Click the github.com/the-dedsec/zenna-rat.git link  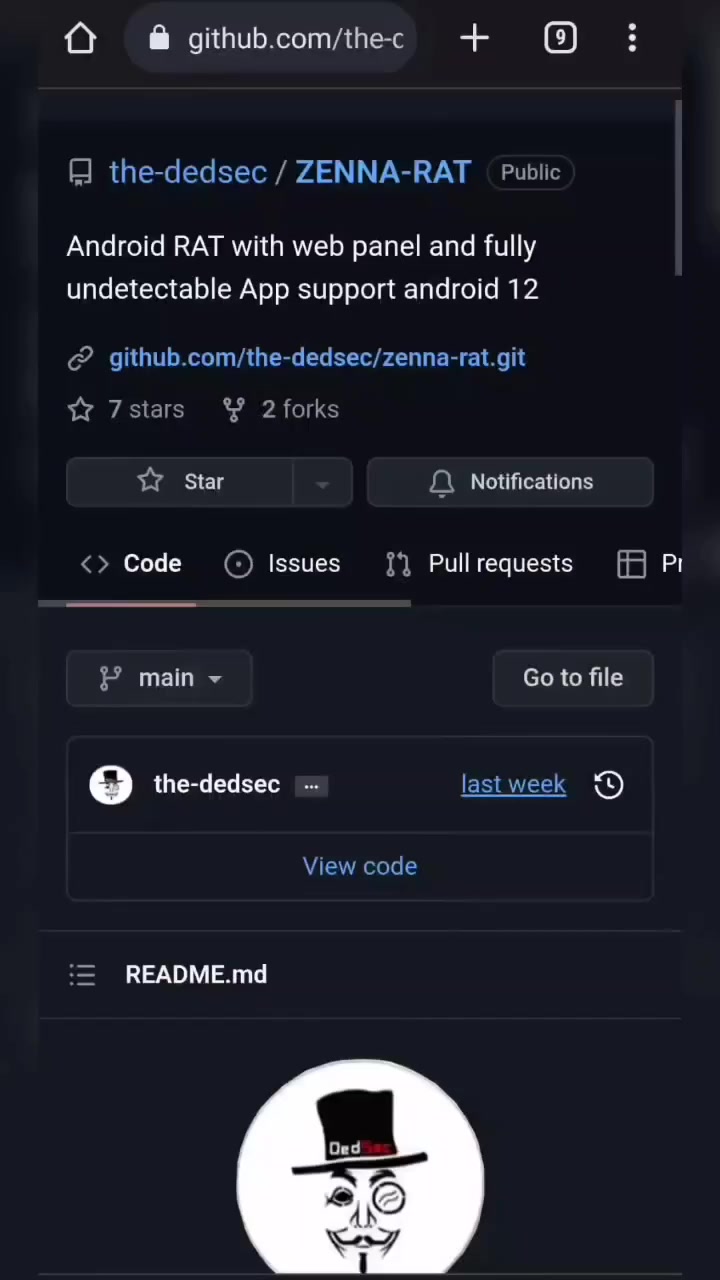coord(317,358)
